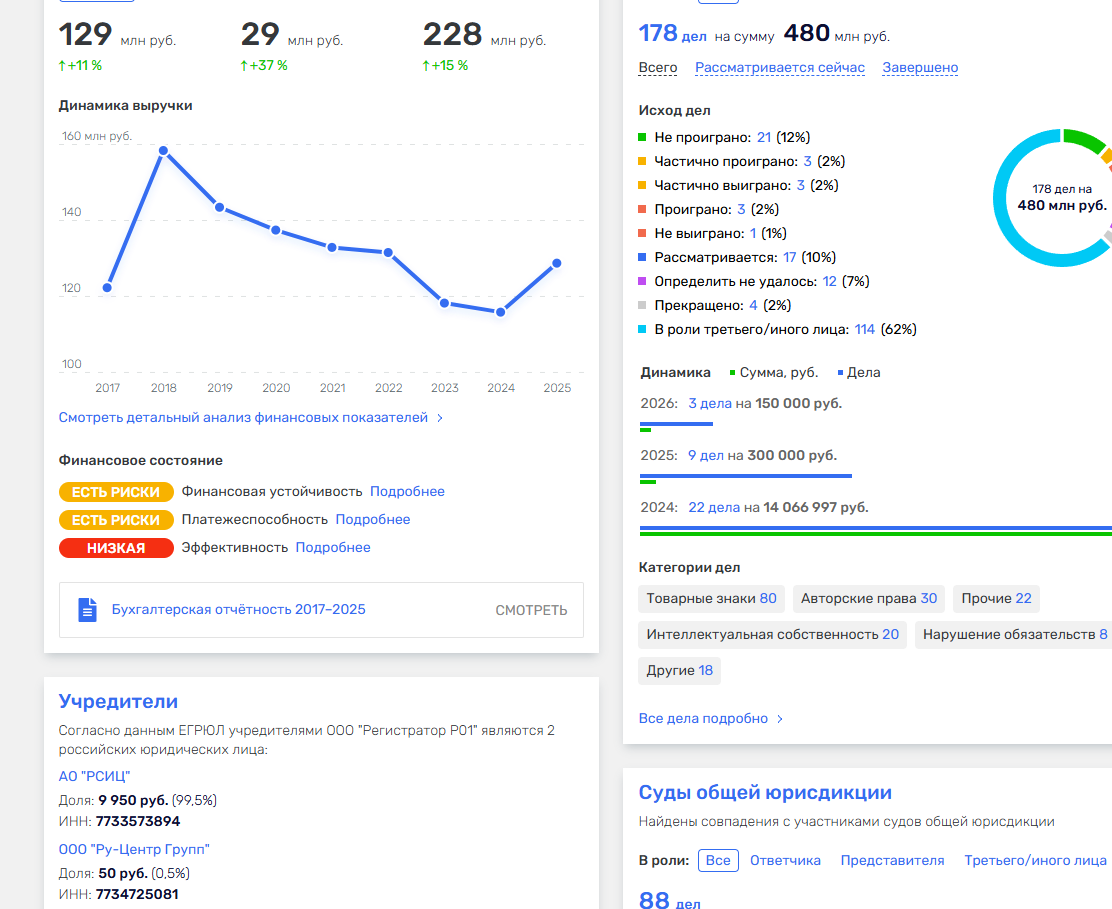Select 'Авторские права 30' category chip

[868, 599]
